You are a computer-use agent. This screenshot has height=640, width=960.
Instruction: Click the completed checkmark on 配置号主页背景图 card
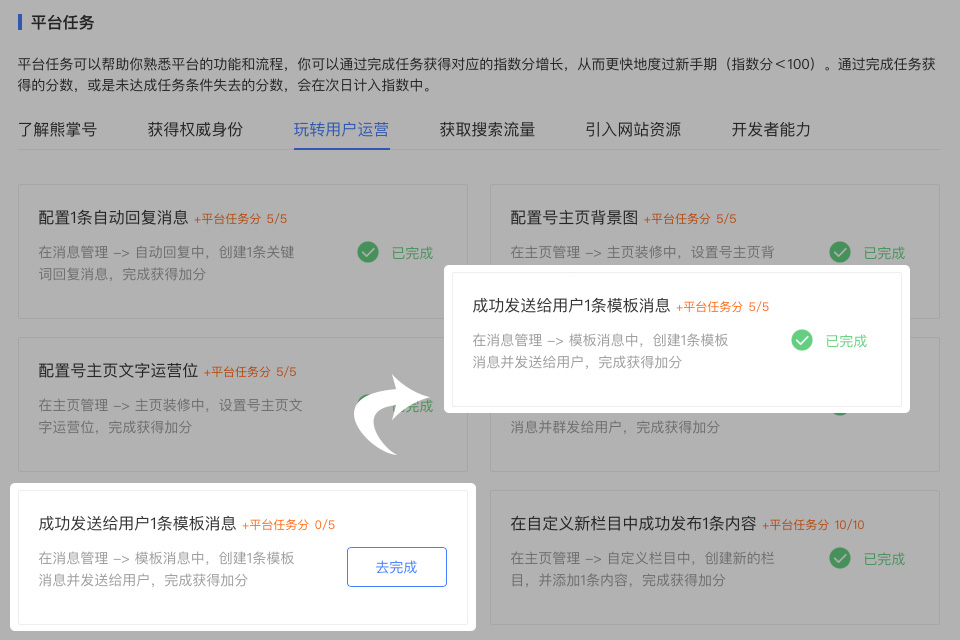840,253
